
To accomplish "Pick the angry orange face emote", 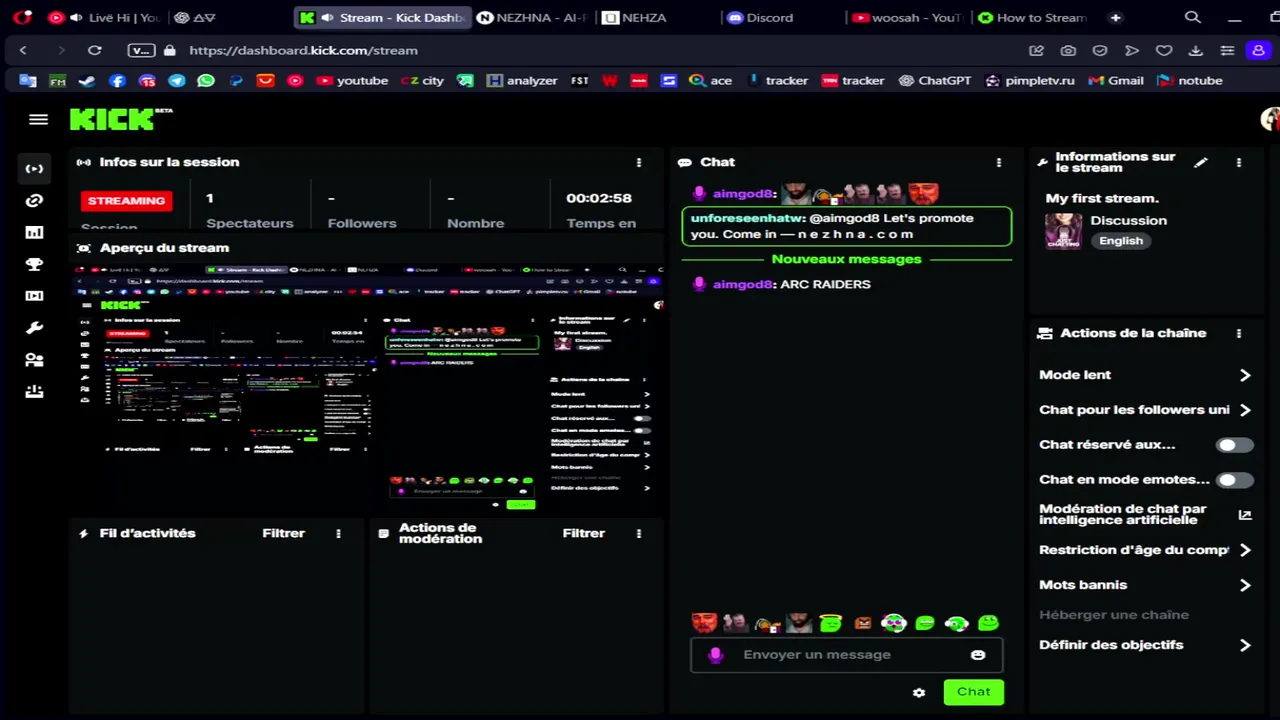I will tap(863, 623).
